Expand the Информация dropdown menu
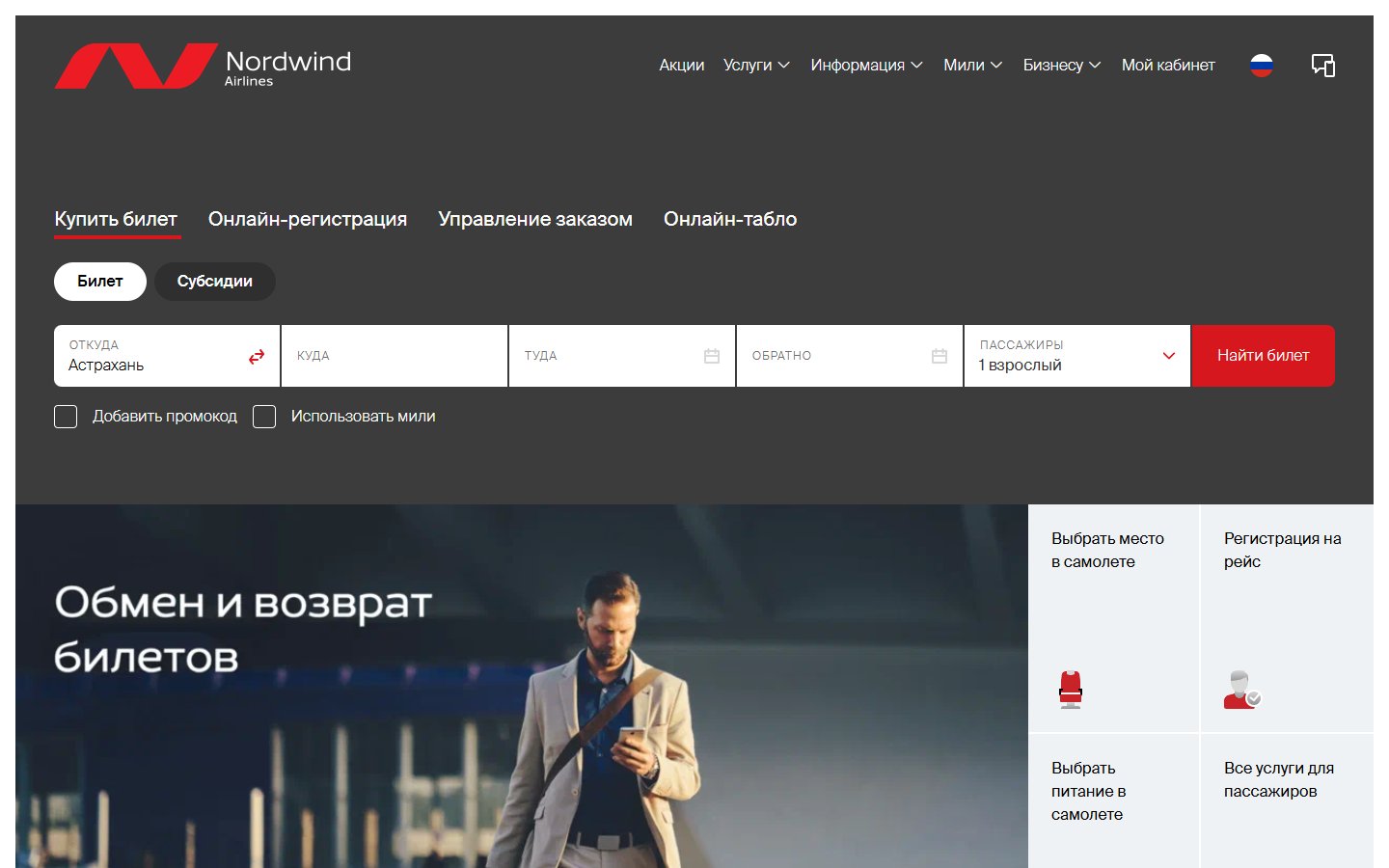The height and width of the screenshot is (868, 1389). tap(867, 66)
